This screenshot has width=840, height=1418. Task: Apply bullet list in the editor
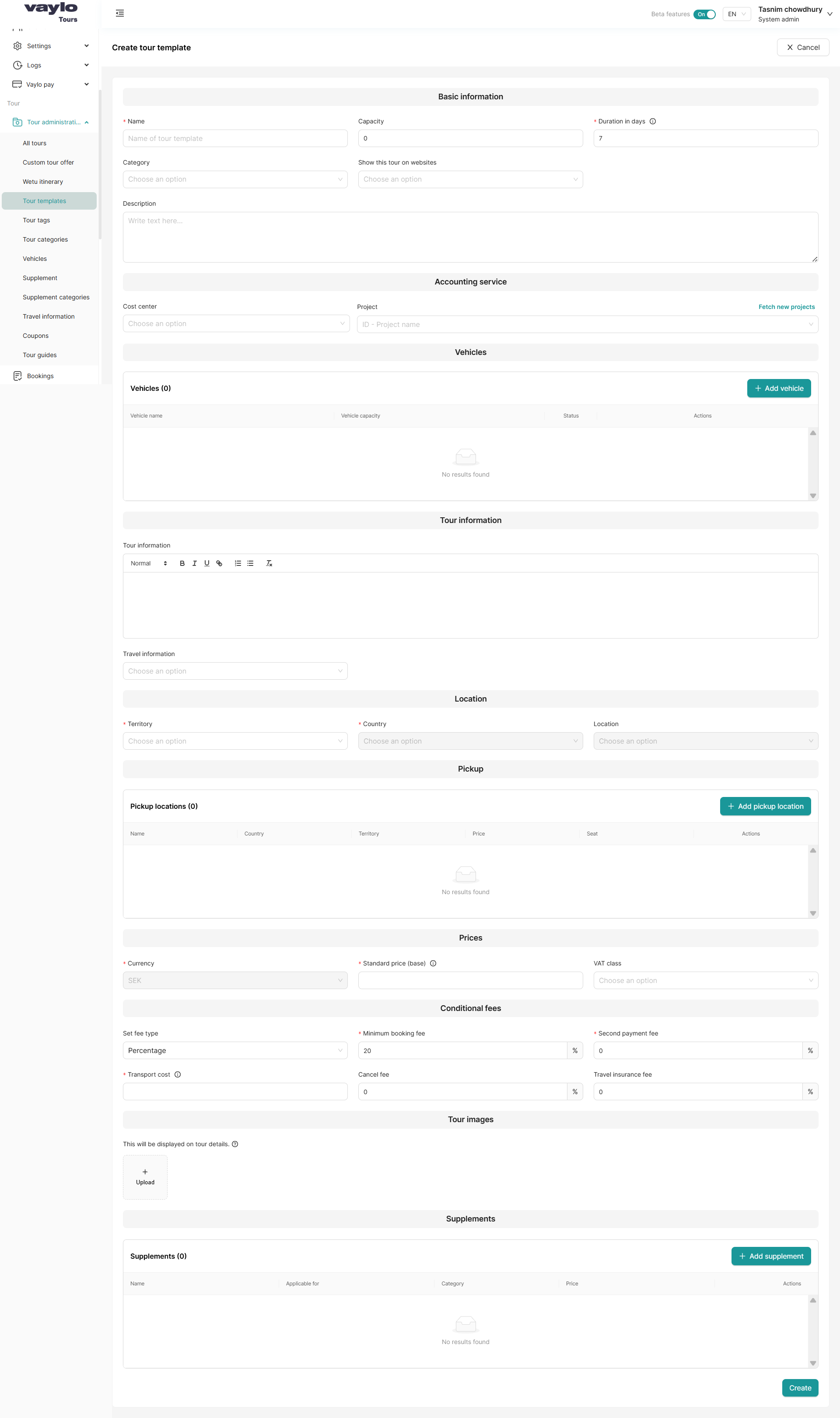[250, 563]
